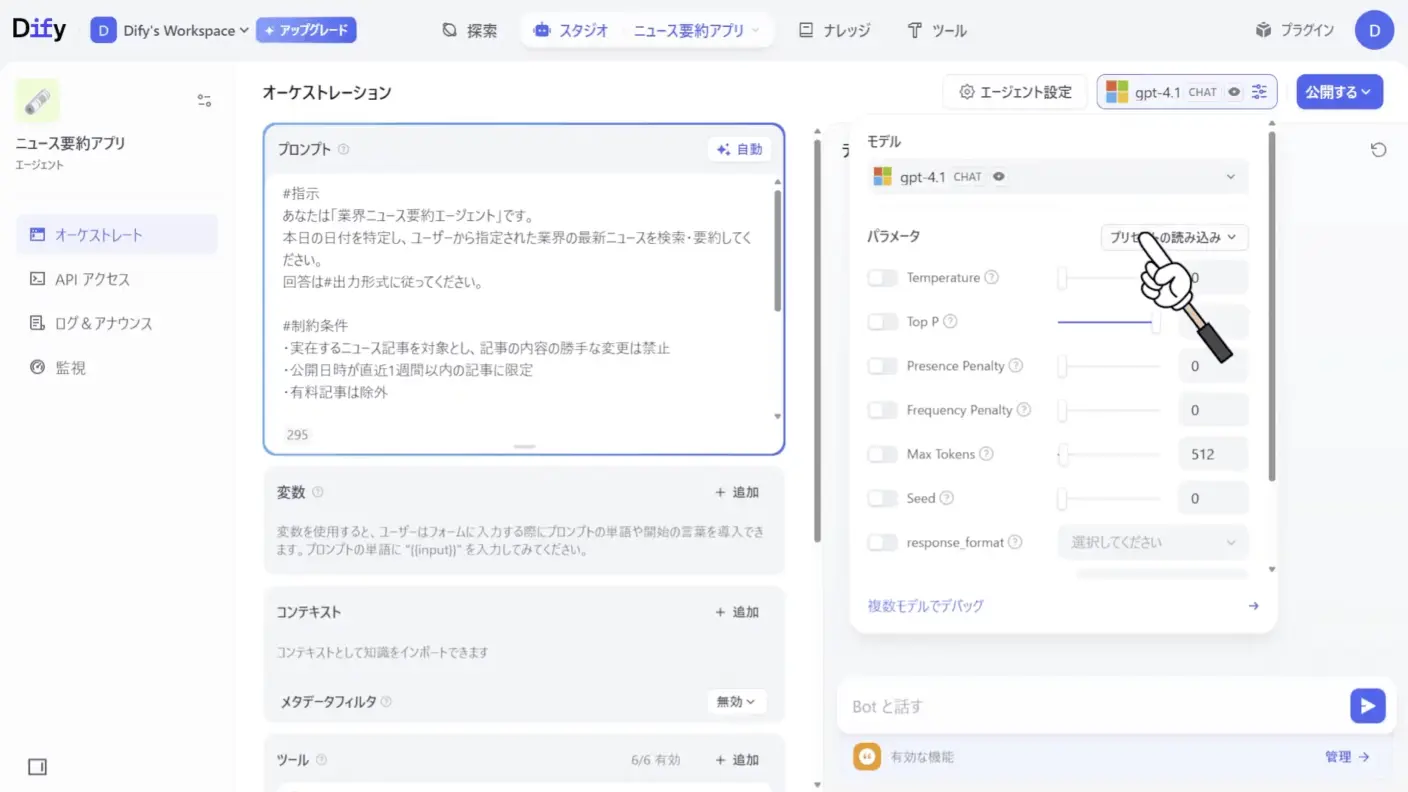1408x792 pixels.
Task: Open 複数モデルでデバッグ link
Action: click(924, 605)
